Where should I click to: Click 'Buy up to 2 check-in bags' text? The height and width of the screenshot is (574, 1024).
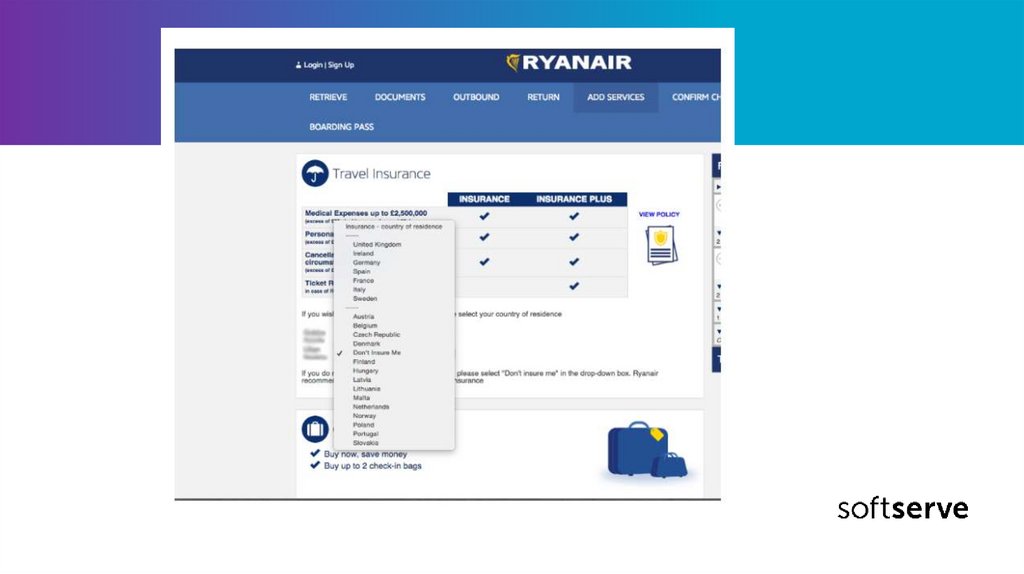(x=373, y=466)
